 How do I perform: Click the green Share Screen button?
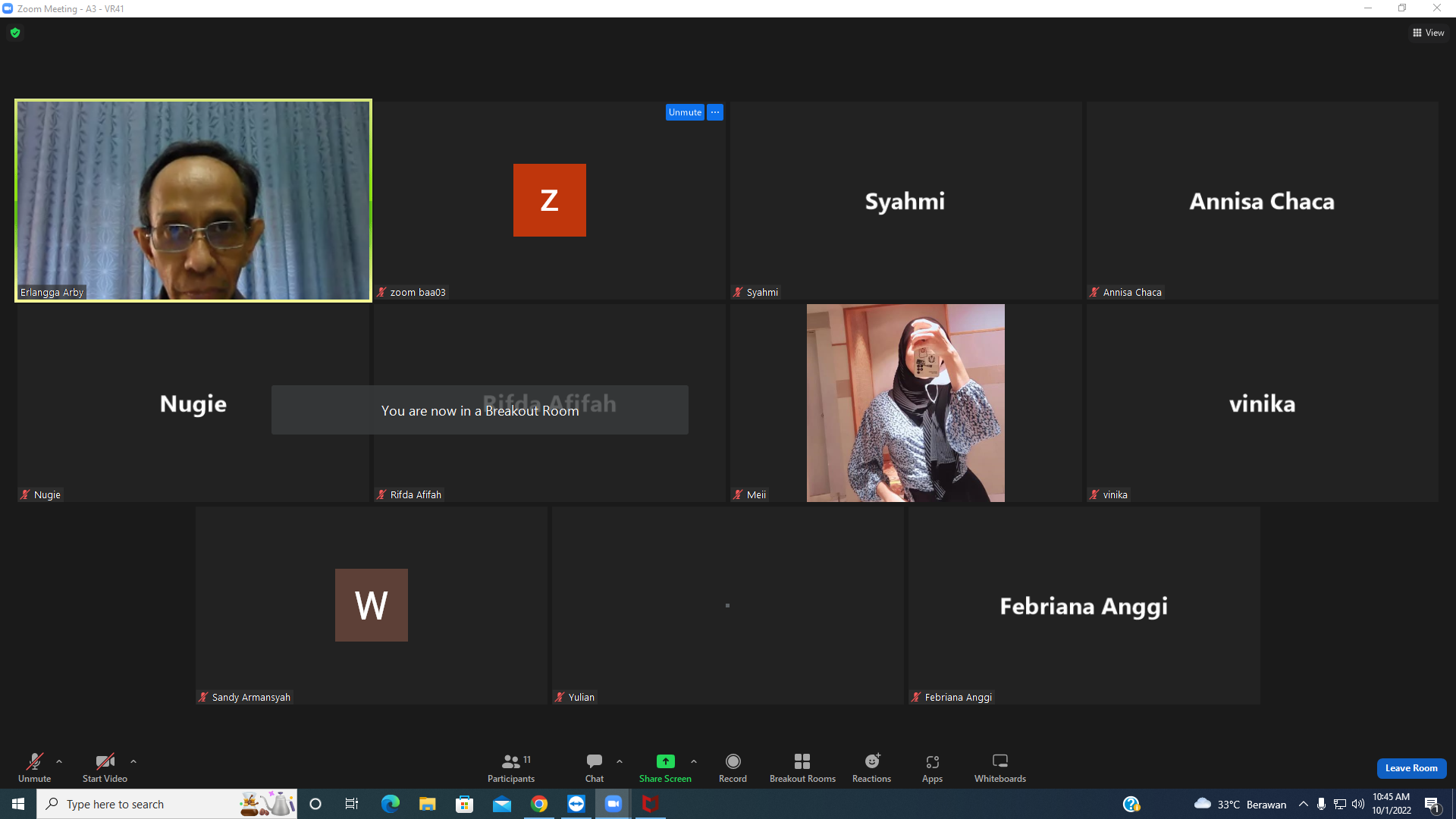(665, 767)
